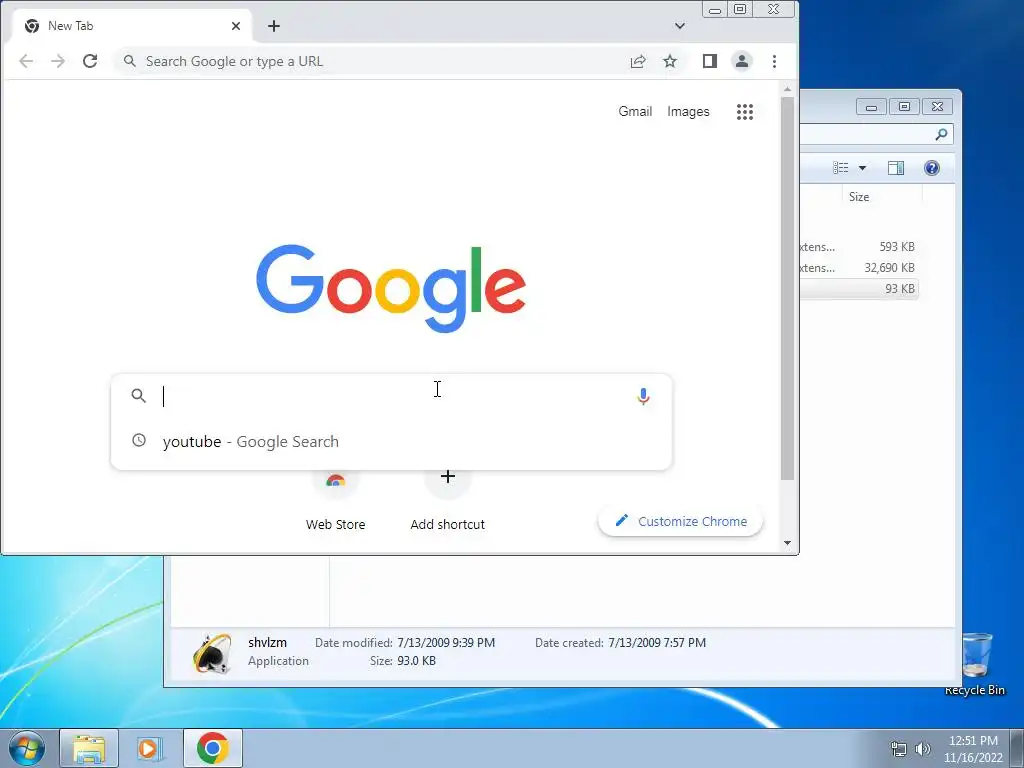Expand the tab search chevron in Chrome
Image resolution: width=1024 pixels, height=768 pixels.
(680, 26)
